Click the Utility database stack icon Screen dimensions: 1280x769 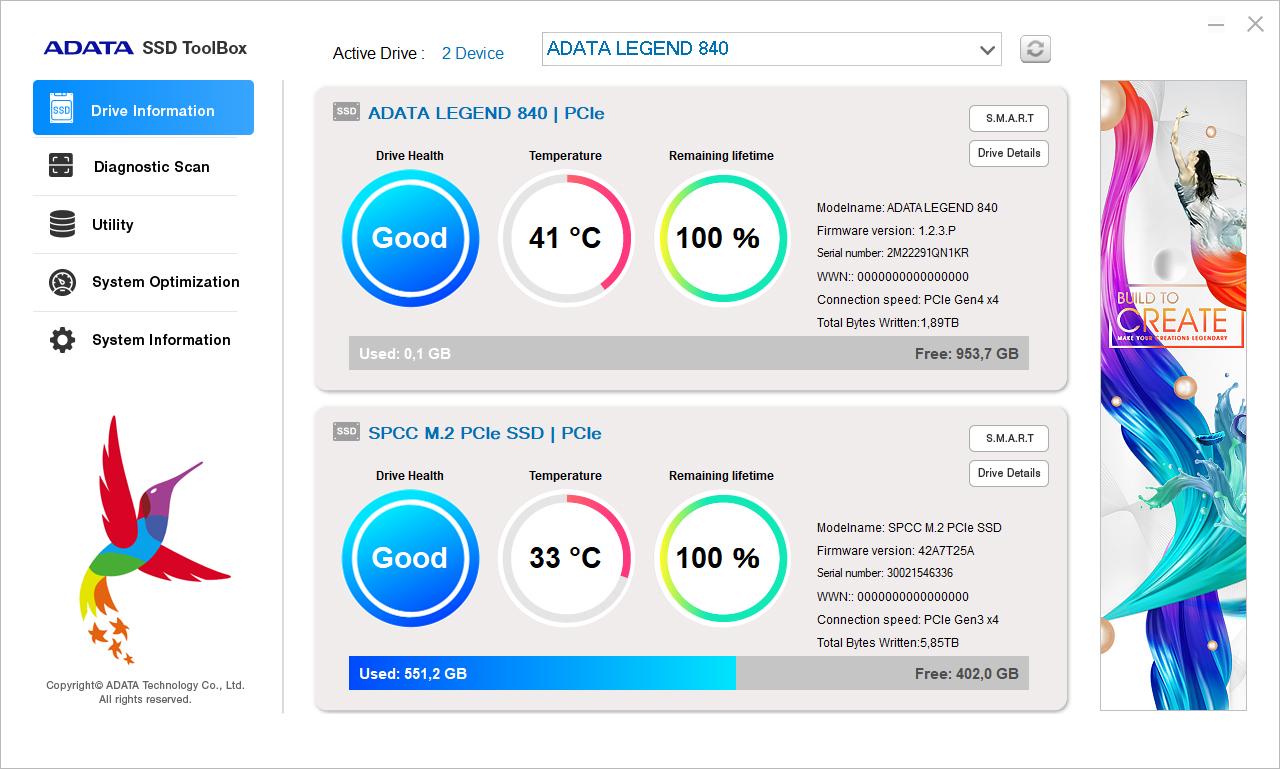[62, 224]
